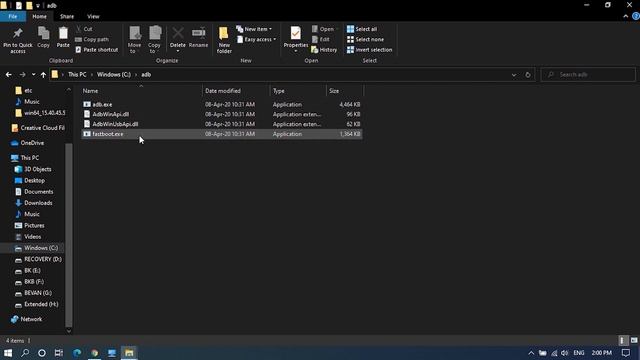Screen dimensions: 640x360
Task: Select the fastboot.exe file
Action: click(222, 134)
